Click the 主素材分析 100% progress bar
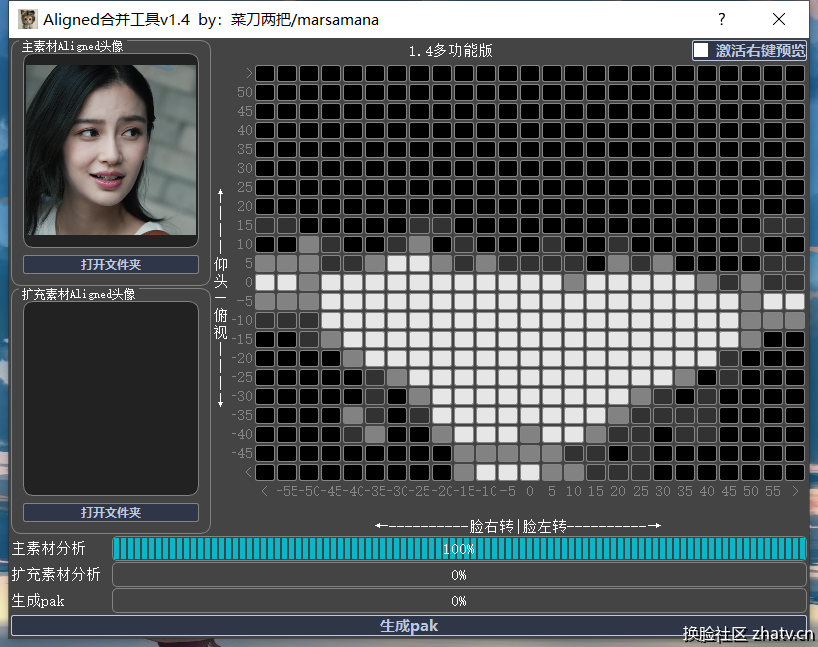The image size is (818, 647). tap(459, 549)
